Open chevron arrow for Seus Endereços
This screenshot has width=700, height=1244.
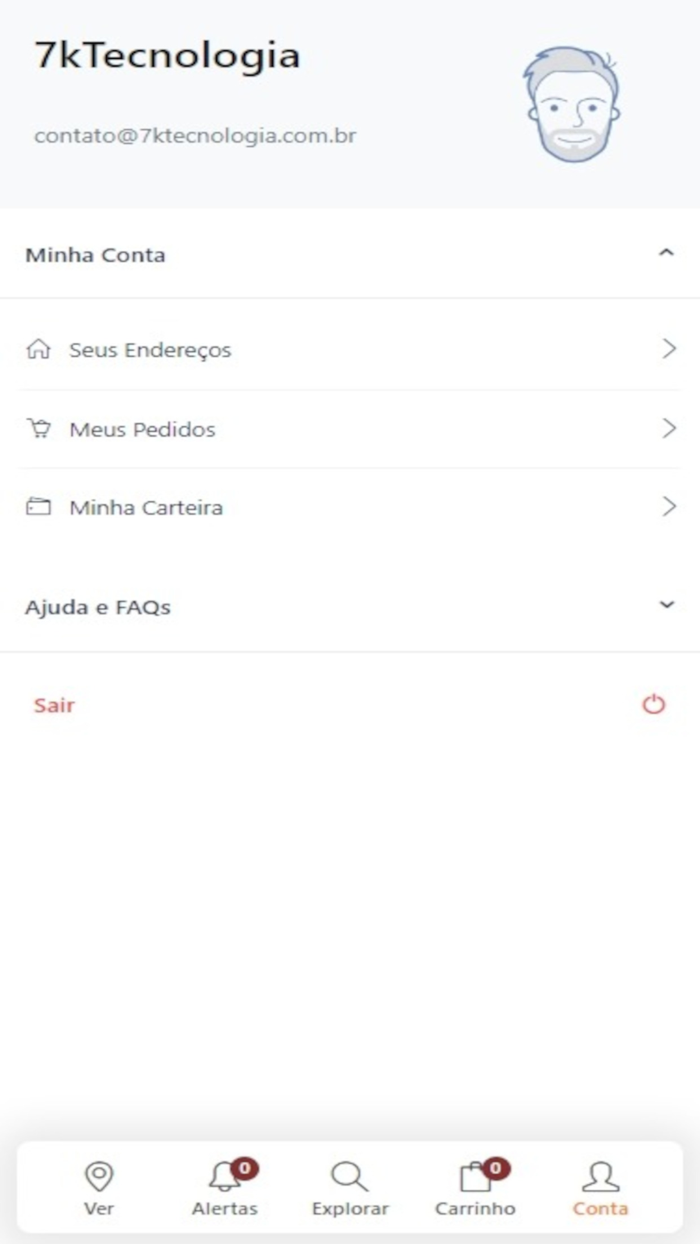[669, 349]
